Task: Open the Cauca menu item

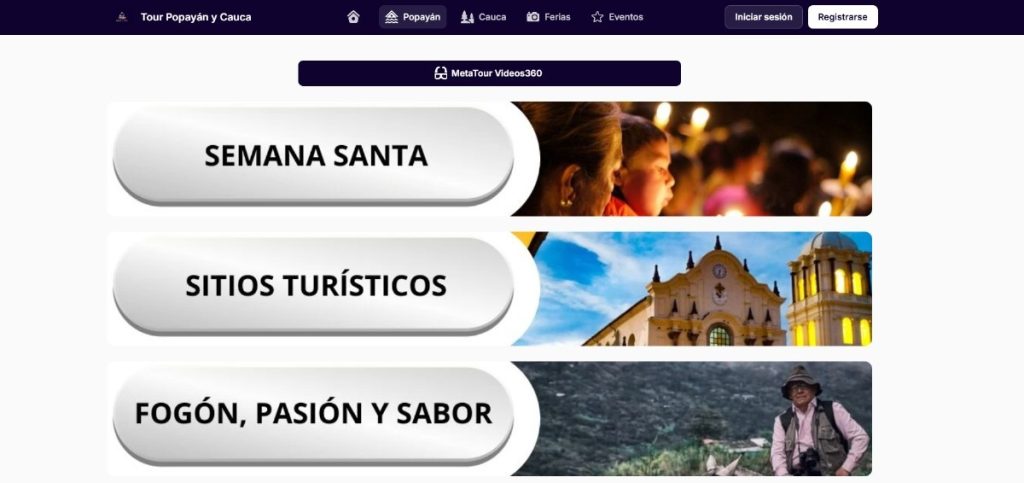Action: 484,17
